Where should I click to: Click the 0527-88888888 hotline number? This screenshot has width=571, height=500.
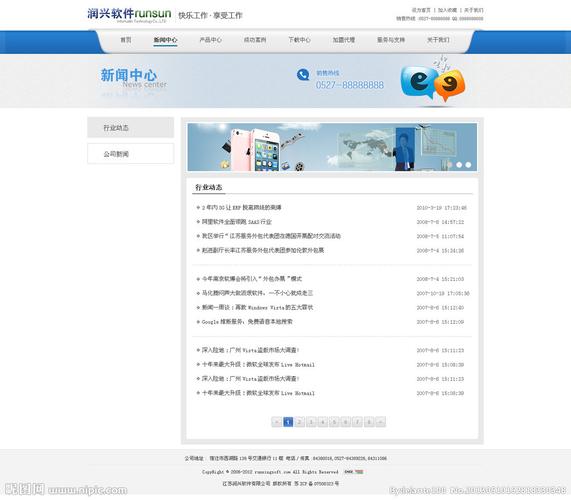click(350, 85)
